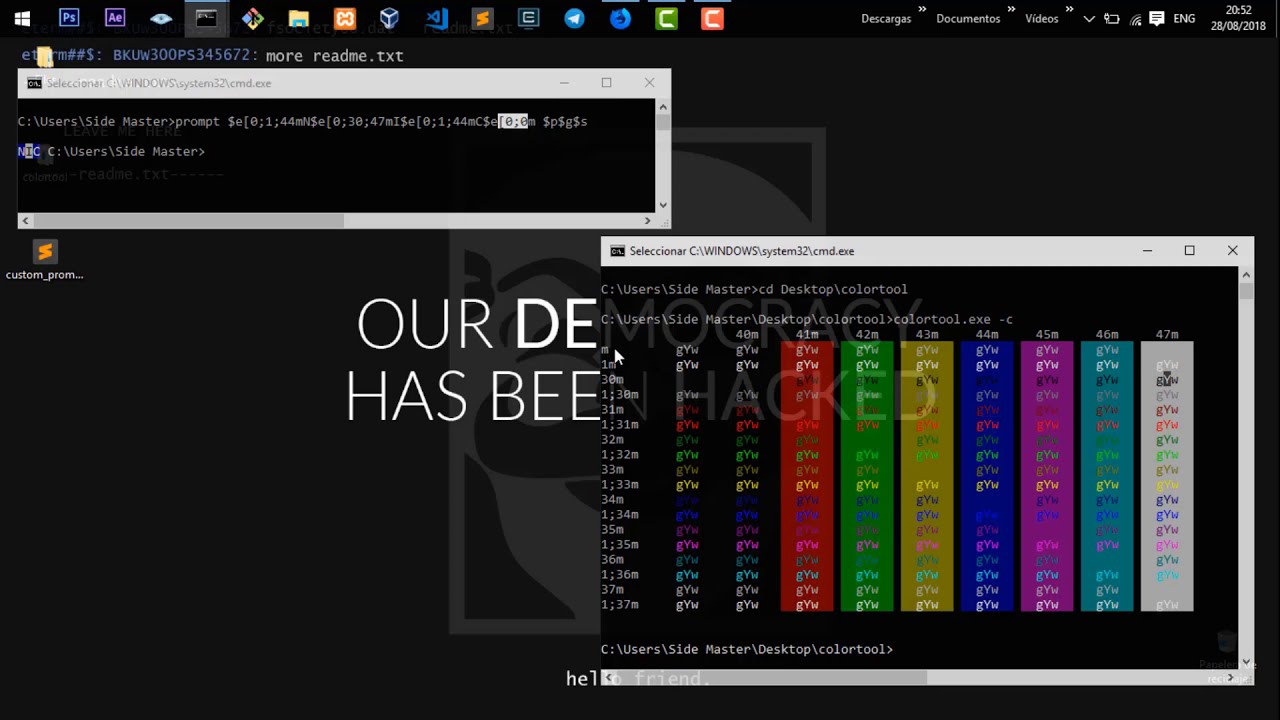Launch XAMPP from the taskbar
The height and width of the screenshot is (720, 1280).
pyautogui.click(x=344, y=18)
